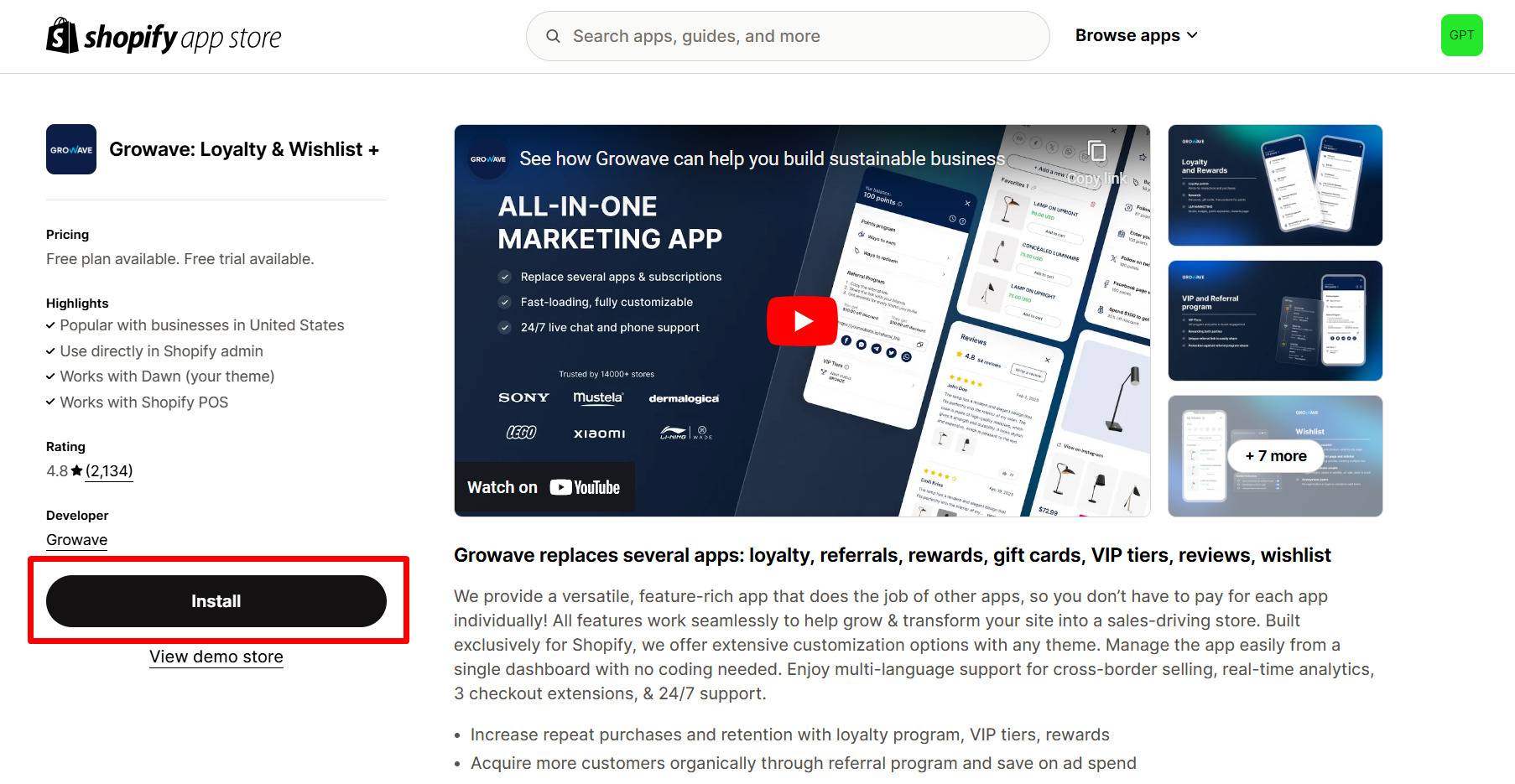The image size is (1515, 784).
Task: Click 'Popular with businesses in United States' highlight
Action: click(202, 325)
